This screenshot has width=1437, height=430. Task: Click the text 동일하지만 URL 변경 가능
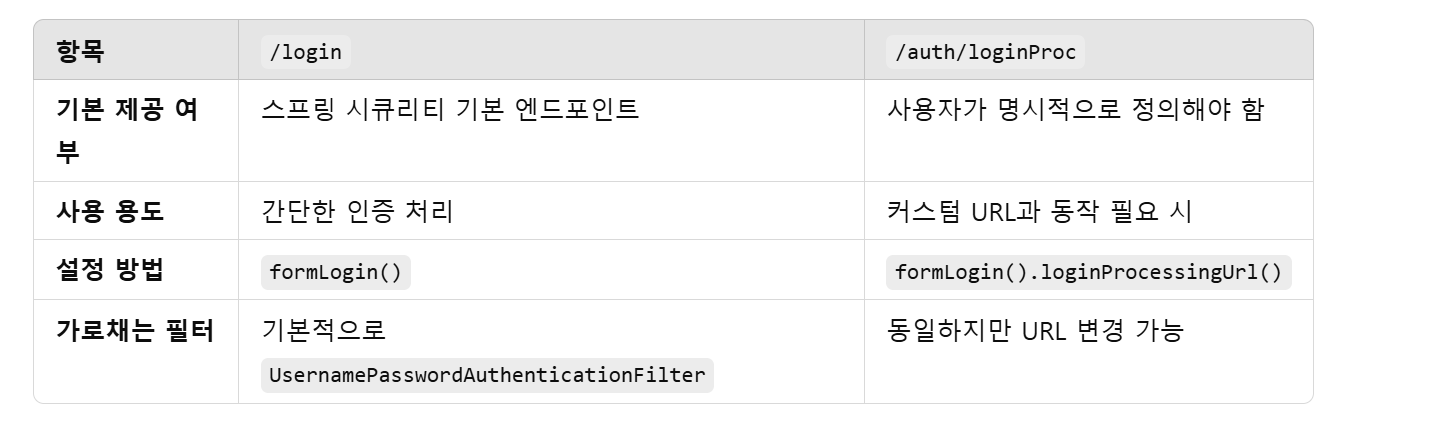(x=1035, y=330)
